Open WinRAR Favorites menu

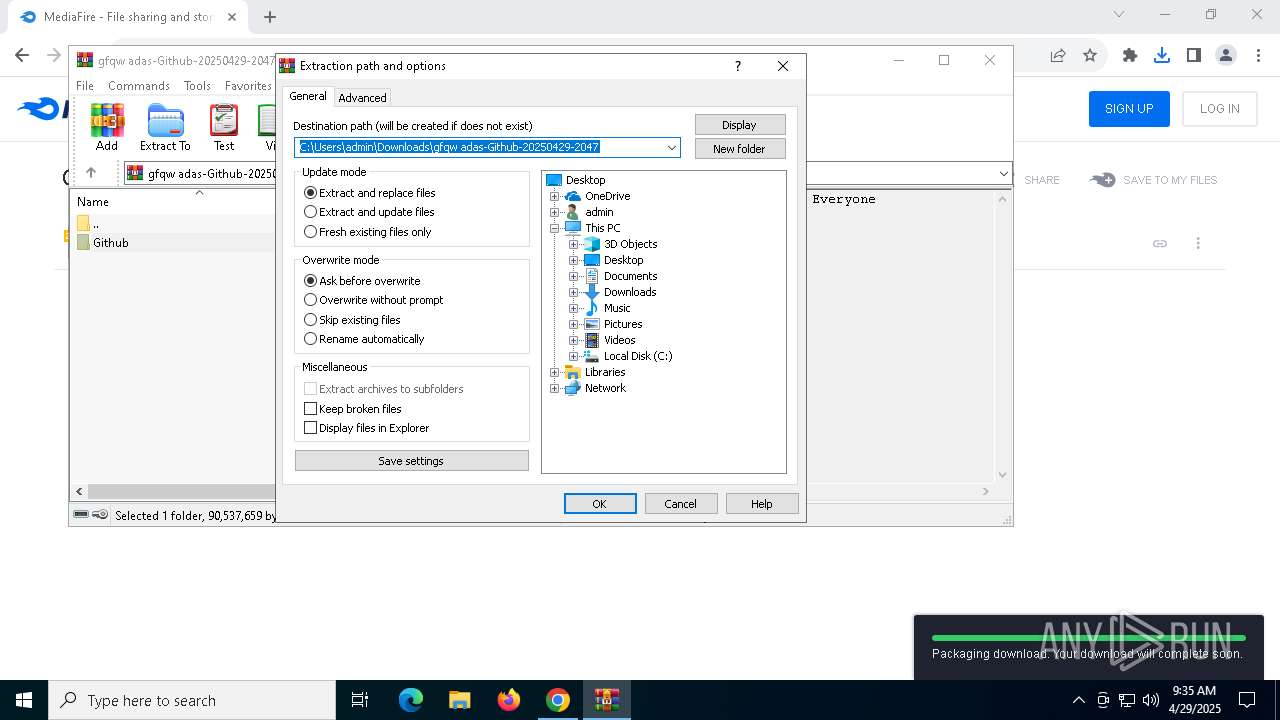coord(248,86)
